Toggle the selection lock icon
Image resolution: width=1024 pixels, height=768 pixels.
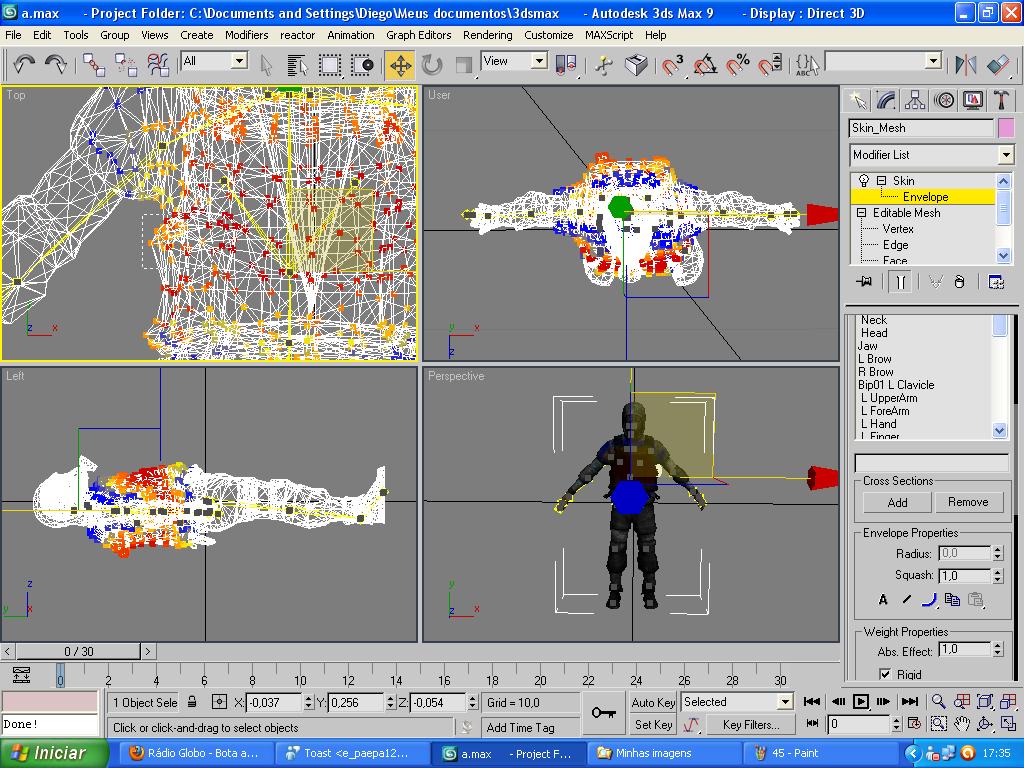[192, 703]
